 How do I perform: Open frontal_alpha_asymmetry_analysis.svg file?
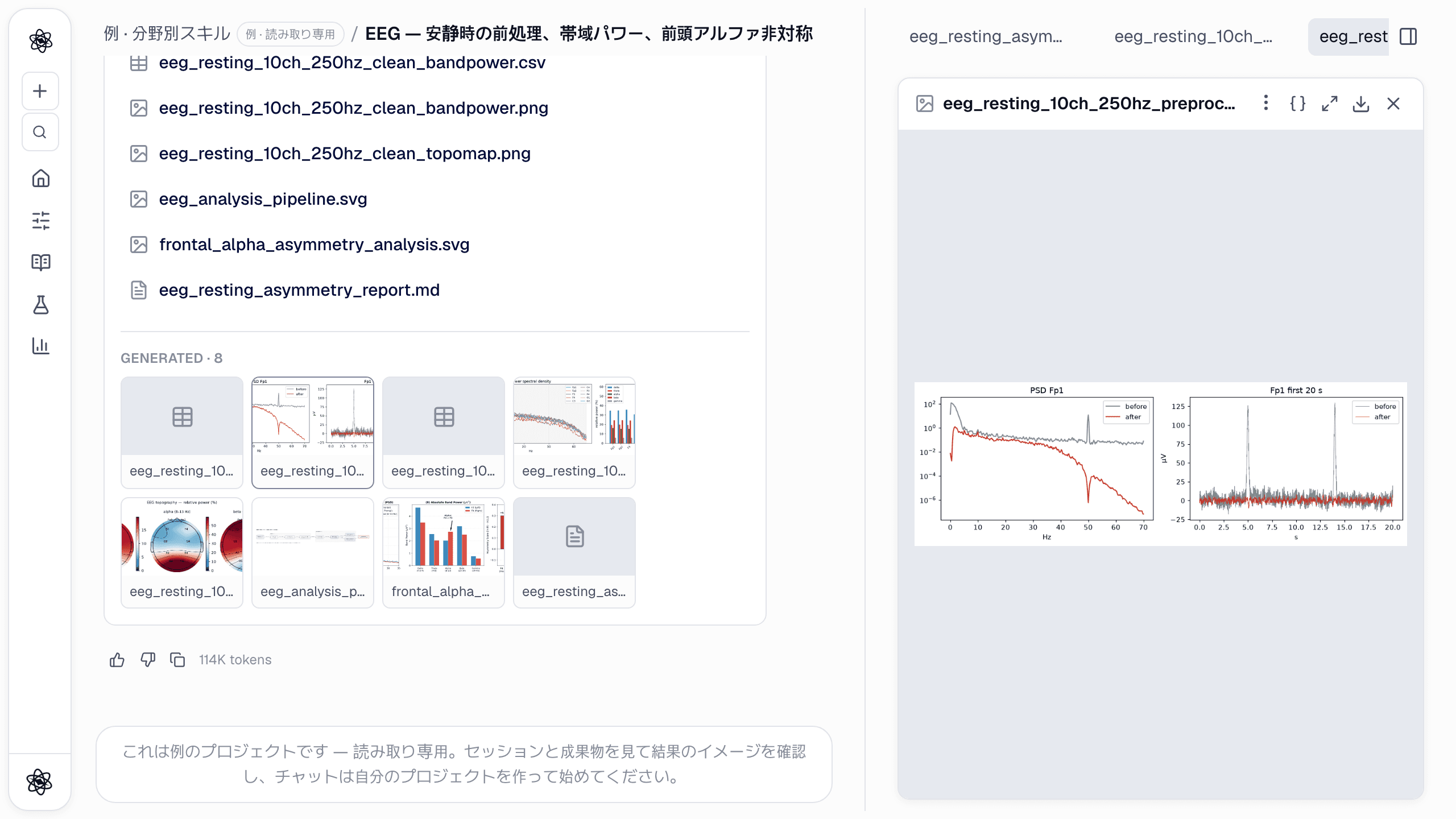coord(314,245)
